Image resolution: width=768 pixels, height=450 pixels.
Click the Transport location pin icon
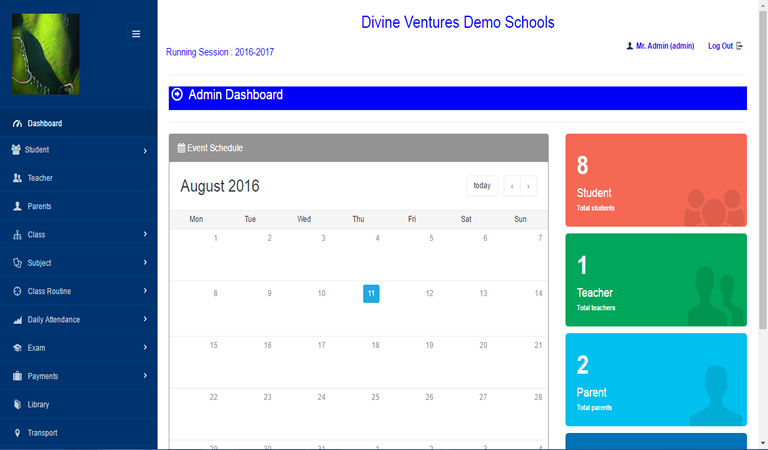(x=17, y=433)
